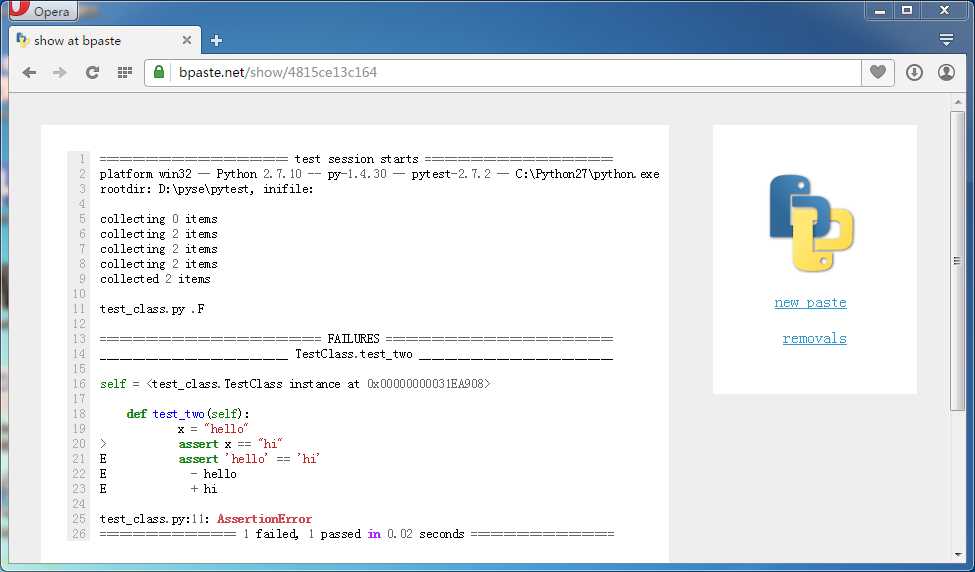Click the red 'AssertionError' text
The width and height of the screenshot is (975, 572).
[264, 519]
